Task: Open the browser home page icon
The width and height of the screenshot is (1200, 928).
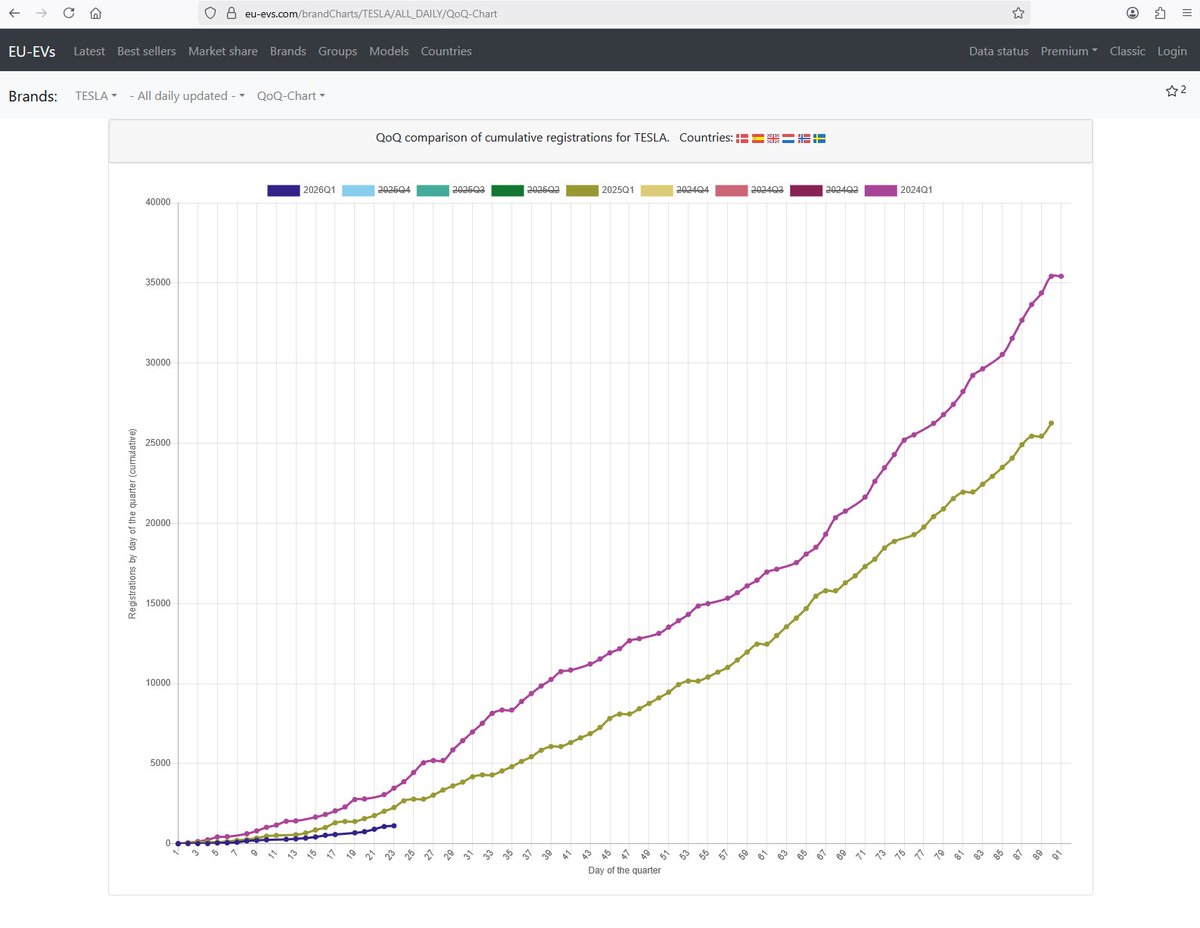Action: (x=95, y=13)
